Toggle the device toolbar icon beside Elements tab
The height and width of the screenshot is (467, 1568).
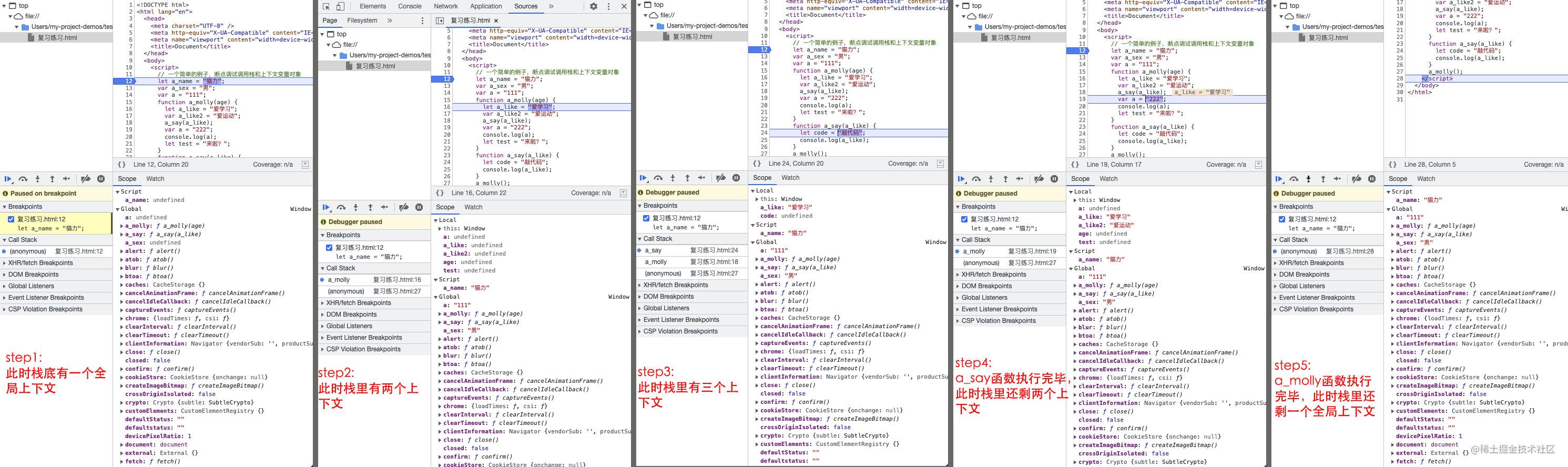(x=340, y=6)
